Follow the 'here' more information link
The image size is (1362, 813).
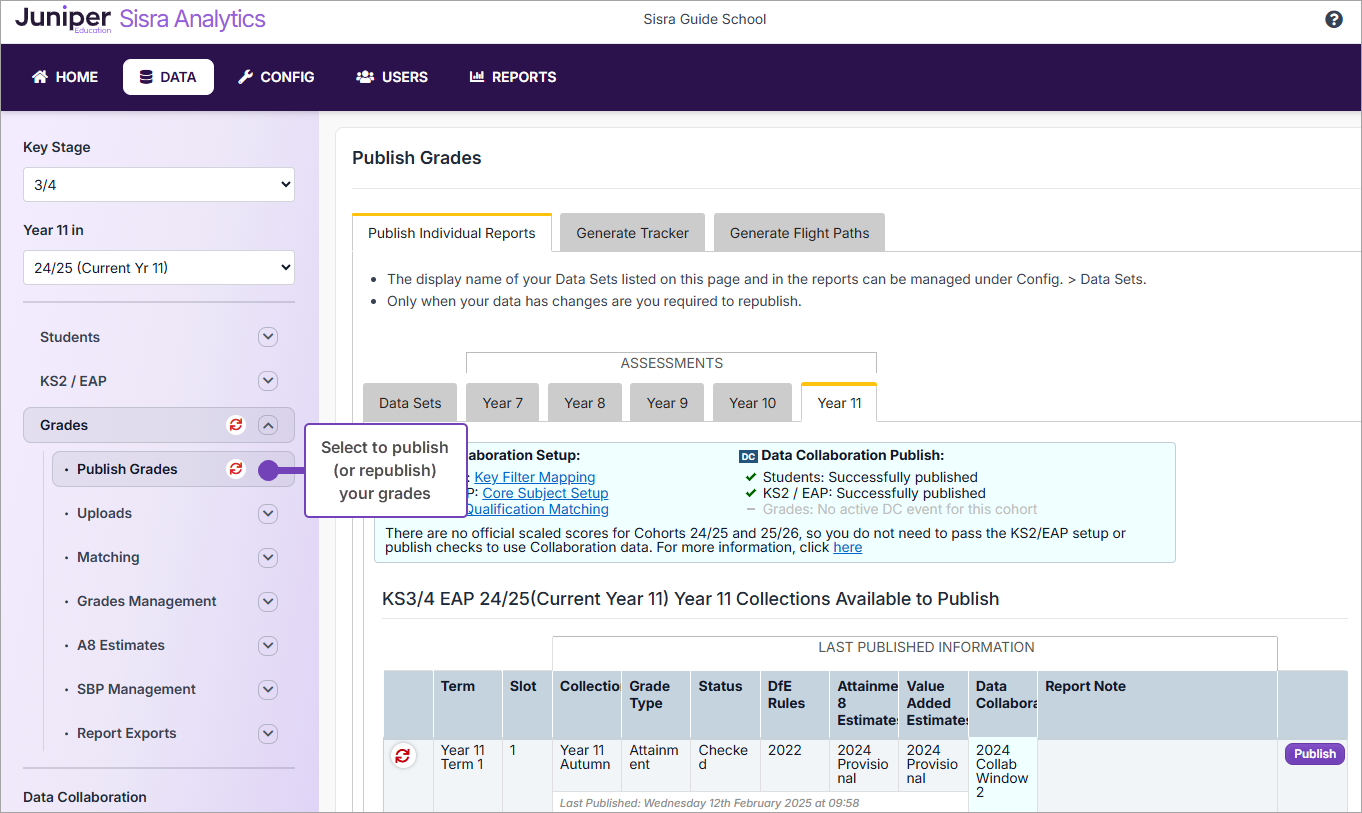(847, 548)
